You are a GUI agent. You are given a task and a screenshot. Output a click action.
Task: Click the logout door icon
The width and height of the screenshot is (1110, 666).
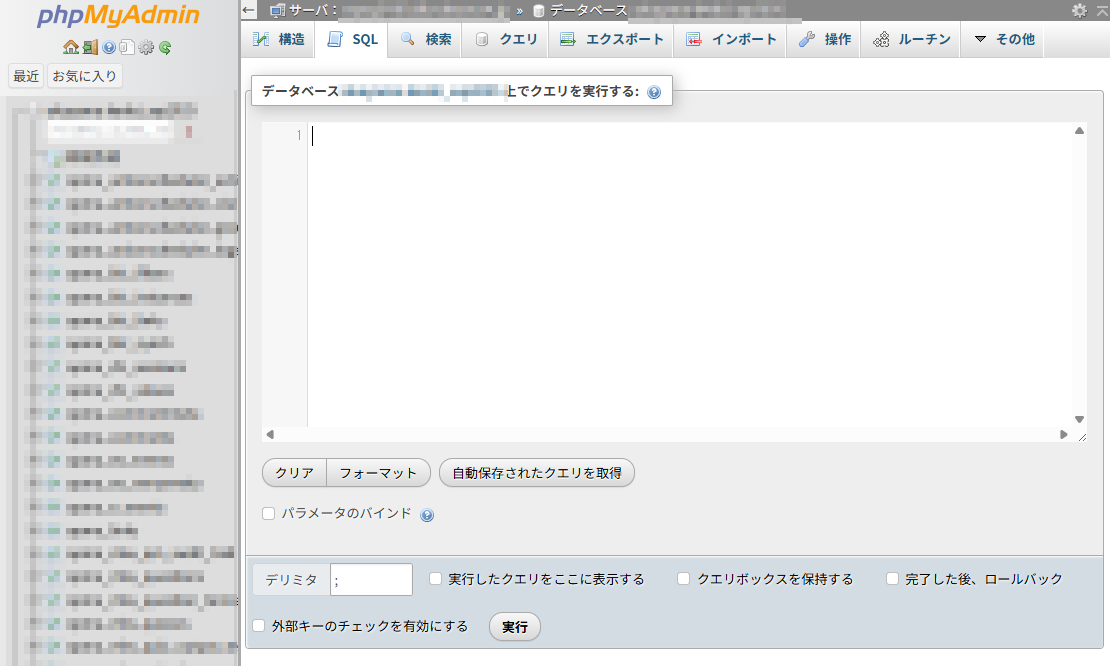pos(90,47)
